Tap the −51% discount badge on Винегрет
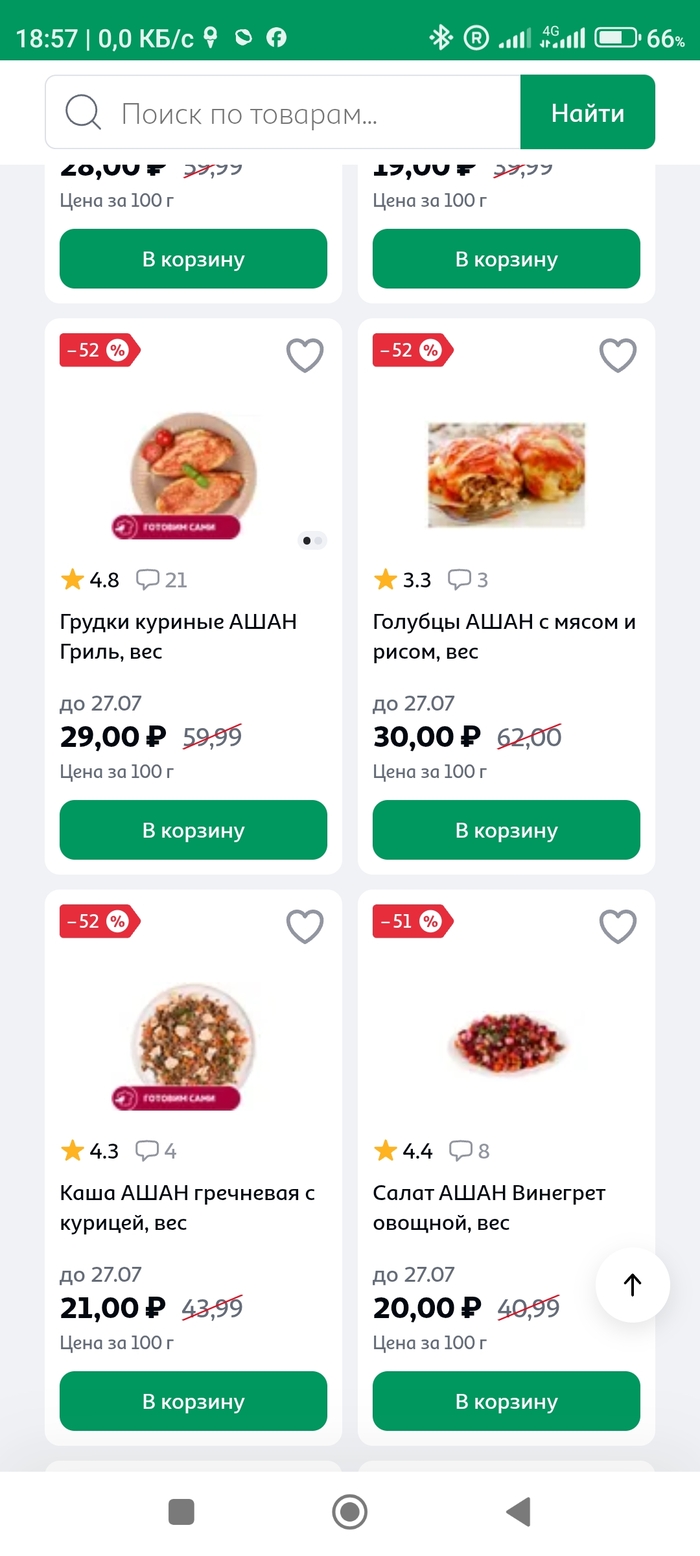 [412, 921]
